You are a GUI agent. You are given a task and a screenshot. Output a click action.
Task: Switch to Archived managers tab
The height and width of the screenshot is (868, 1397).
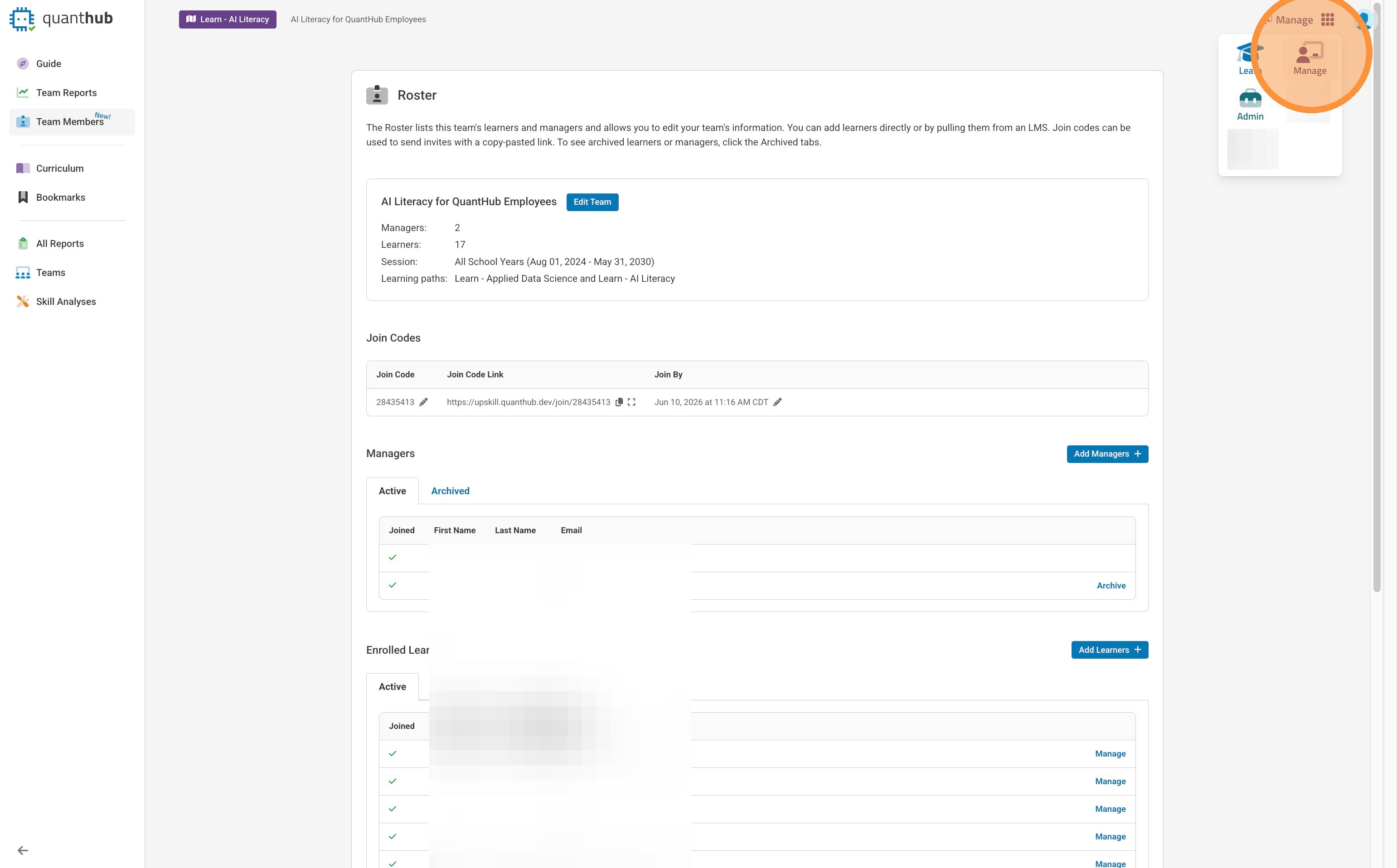450,491
